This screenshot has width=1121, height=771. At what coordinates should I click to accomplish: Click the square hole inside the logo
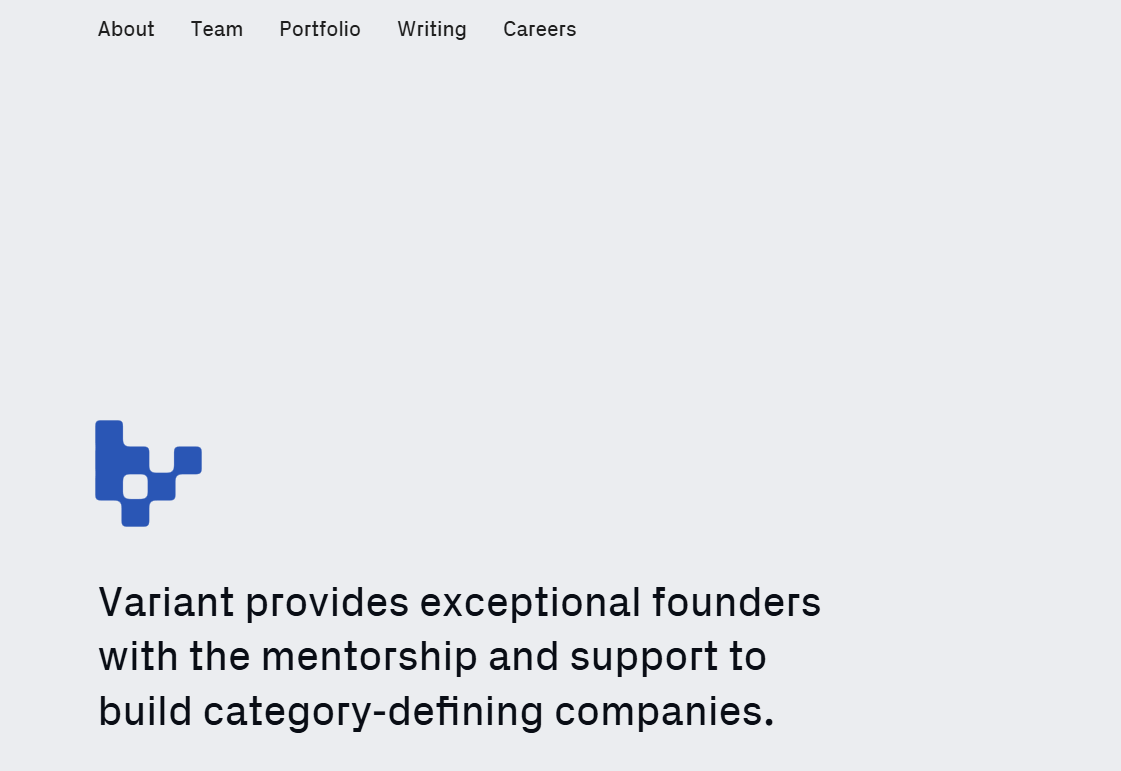136,487
